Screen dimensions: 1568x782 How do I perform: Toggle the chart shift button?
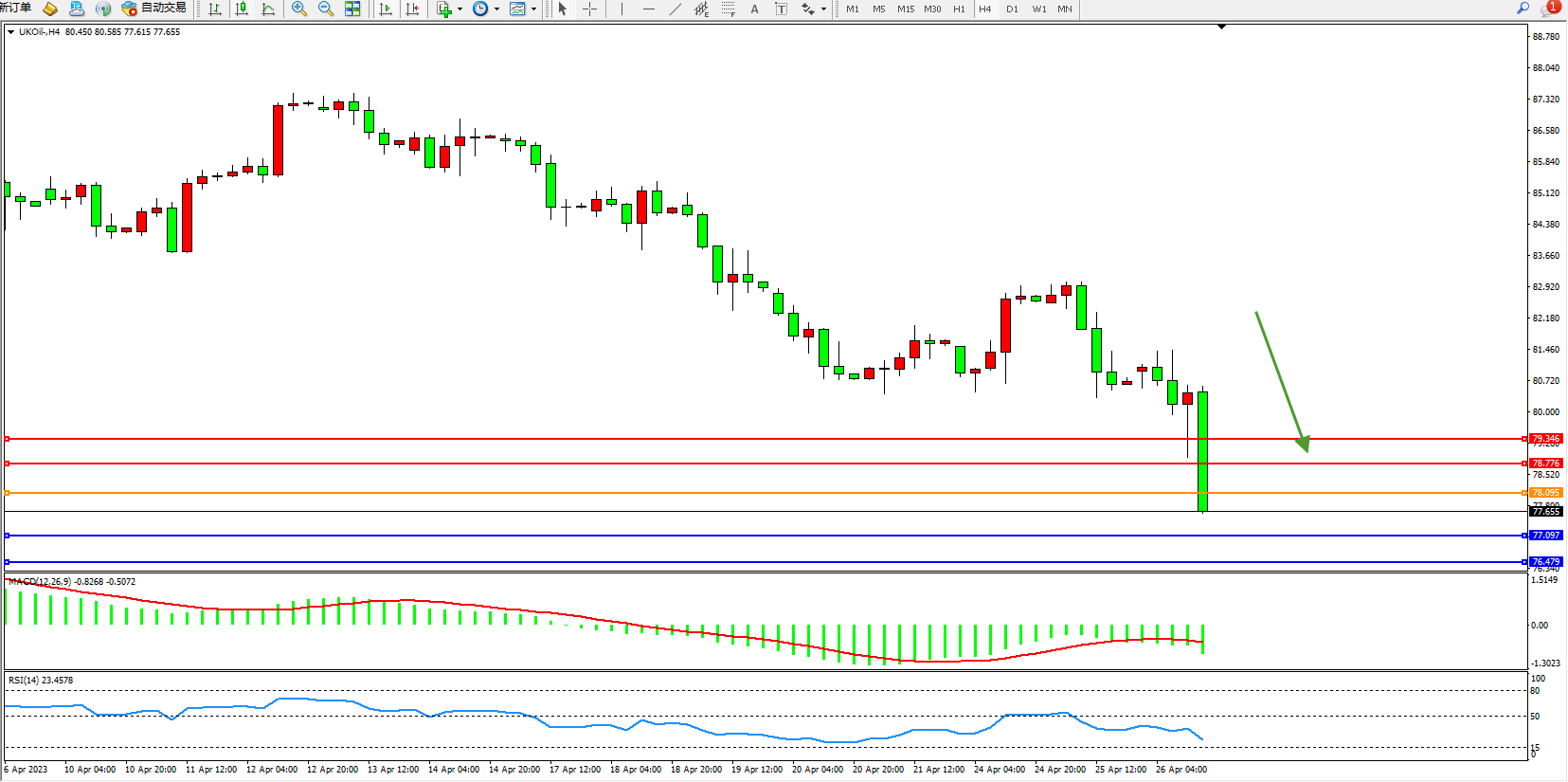click(412, 9)
